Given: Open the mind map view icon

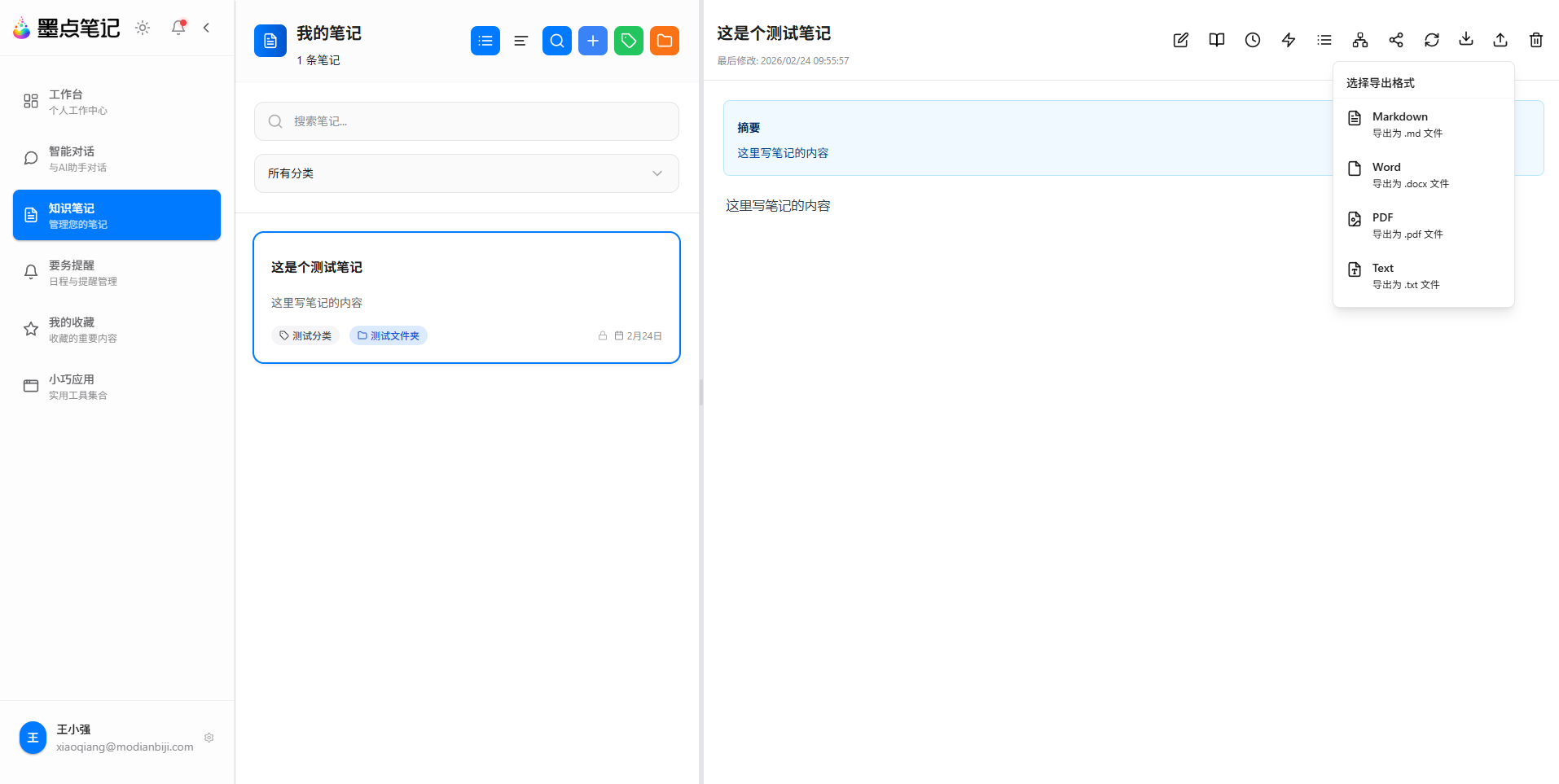Looking at the screenshot, I should [x=1359, y=39].
